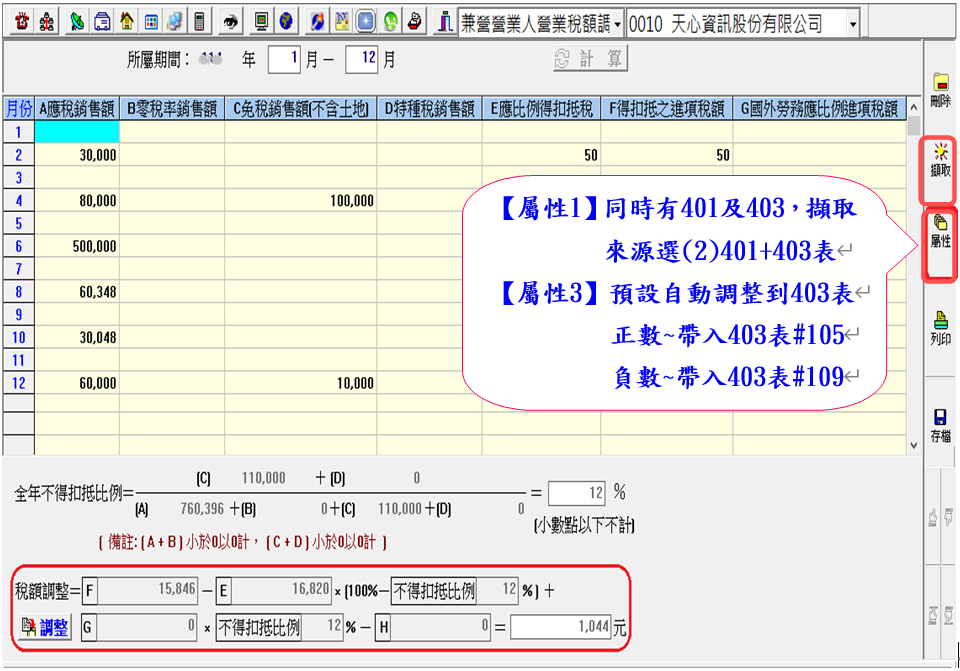Click the starting month input field

(285, 60)
